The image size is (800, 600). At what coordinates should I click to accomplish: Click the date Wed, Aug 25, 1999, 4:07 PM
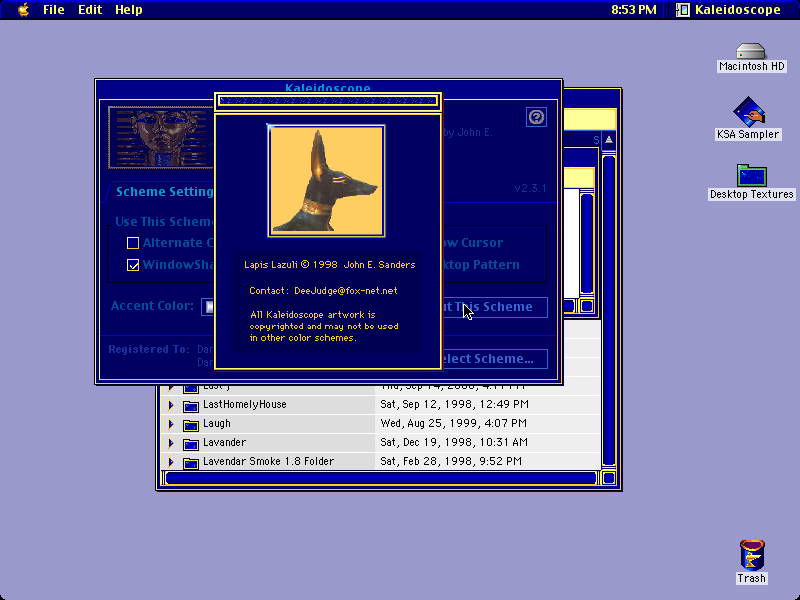pos(453,423)
